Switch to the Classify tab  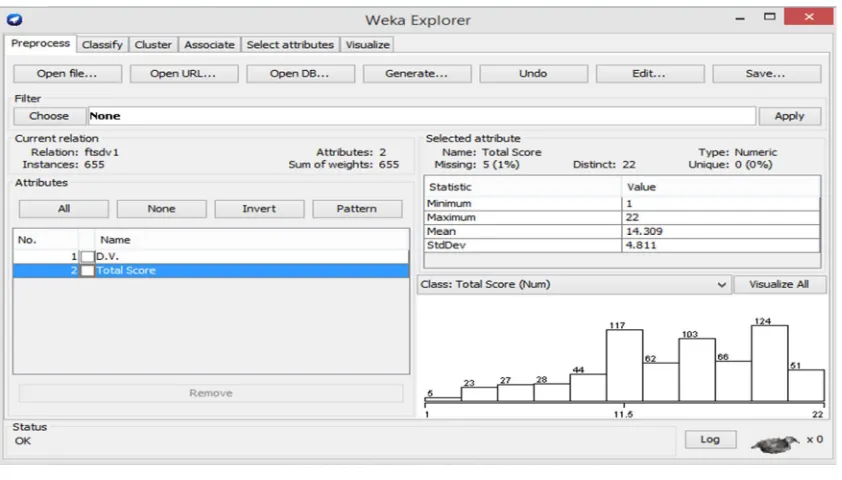click(x=102, y=45)
